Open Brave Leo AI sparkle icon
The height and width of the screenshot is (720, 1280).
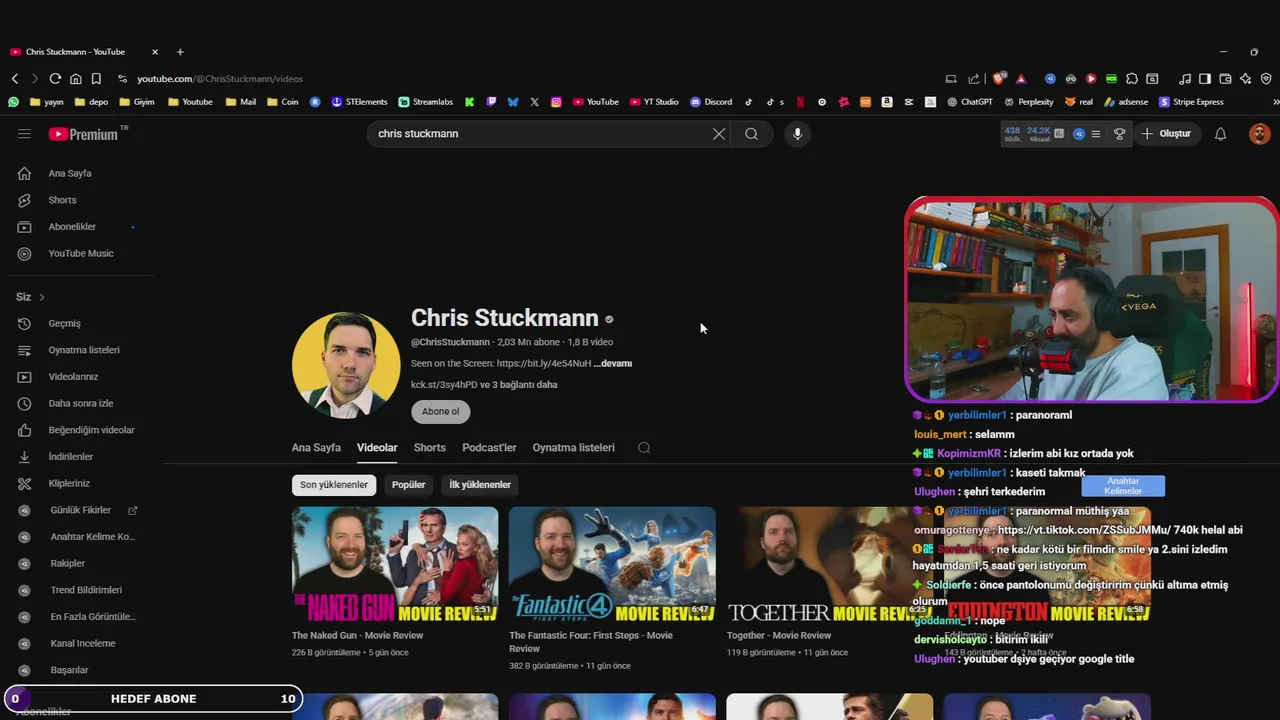click(x=1246, y=79)
